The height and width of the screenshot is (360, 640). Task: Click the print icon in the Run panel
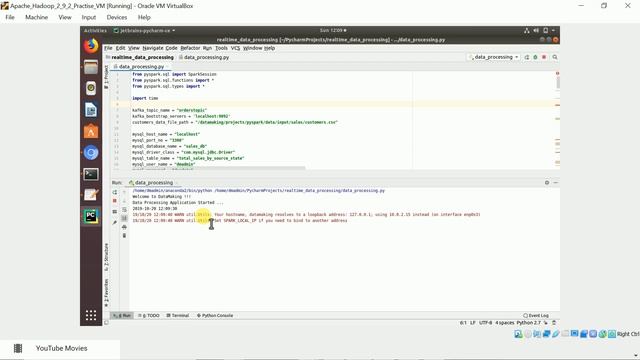[124, 227]
